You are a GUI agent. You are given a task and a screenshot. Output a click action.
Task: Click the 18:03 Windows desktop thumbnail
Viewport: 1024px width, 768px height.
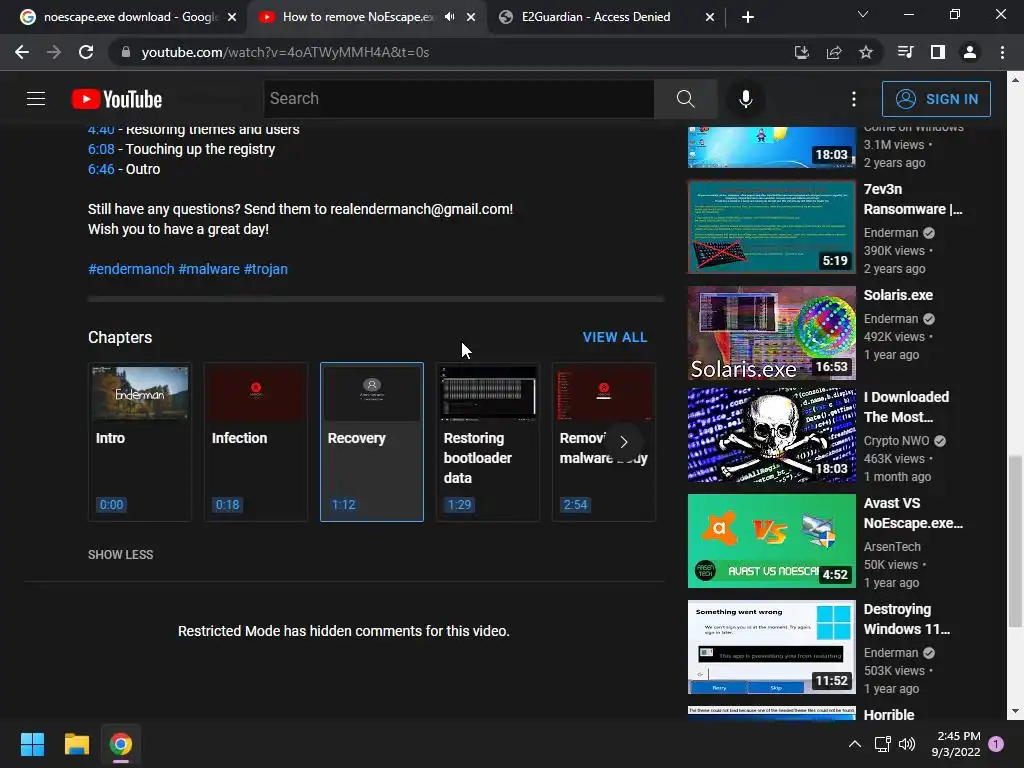pyautogui.click(x=771, y=147)
